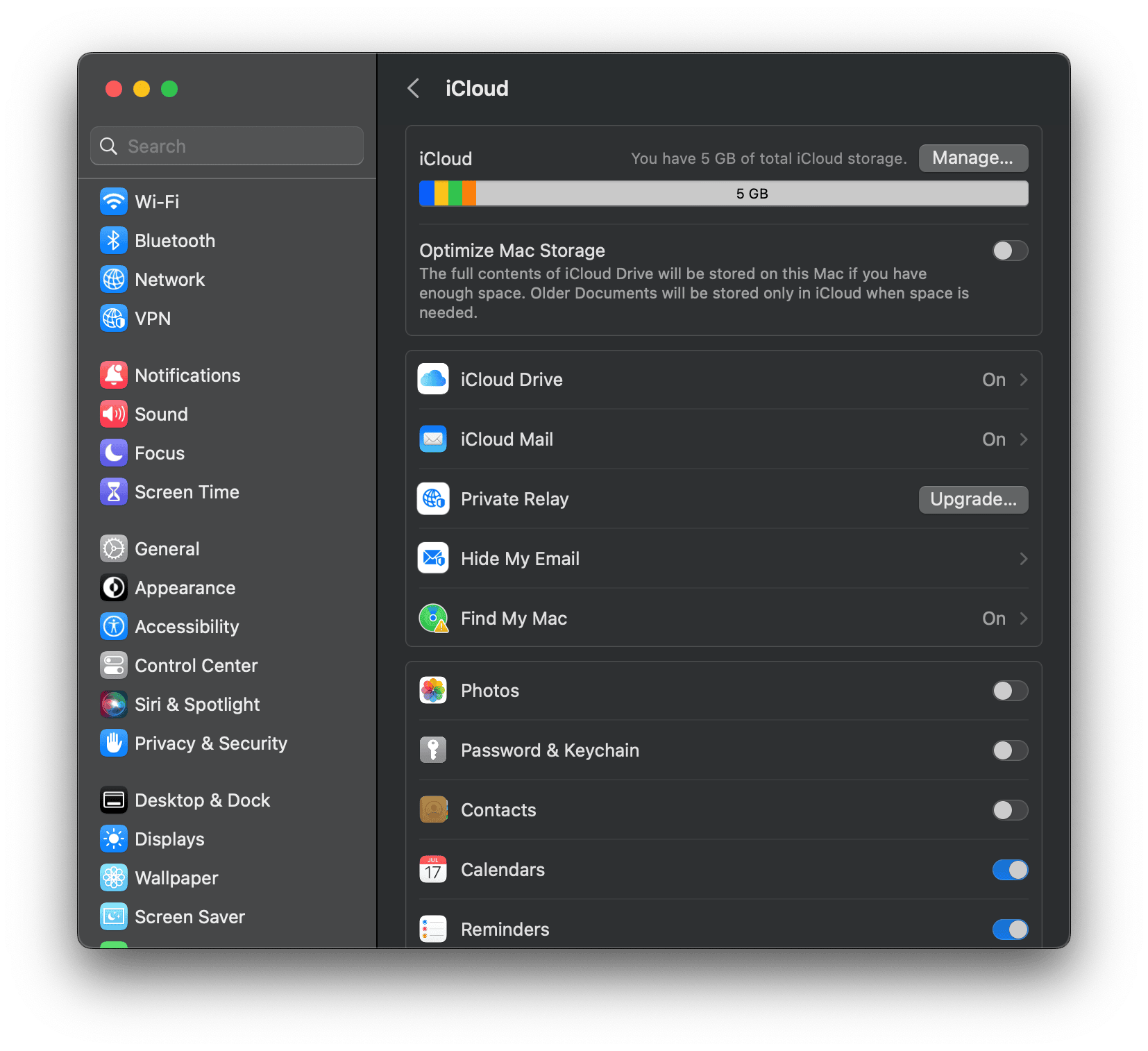1148x1051 pixels.
Task: Turn off the Reminders toggle
Action: tap(1010, 930)
